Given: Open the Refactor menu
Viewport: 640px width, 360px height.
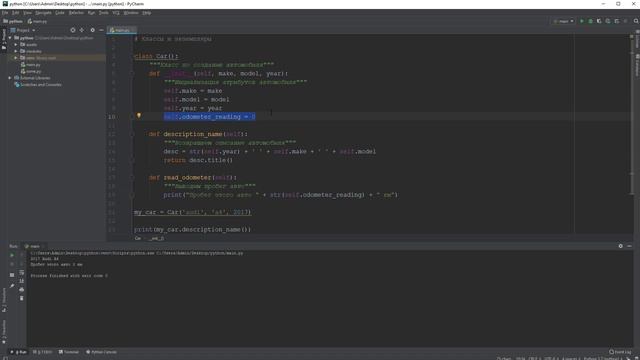Looking at the screenshot, I should click(x=76, y=13).
